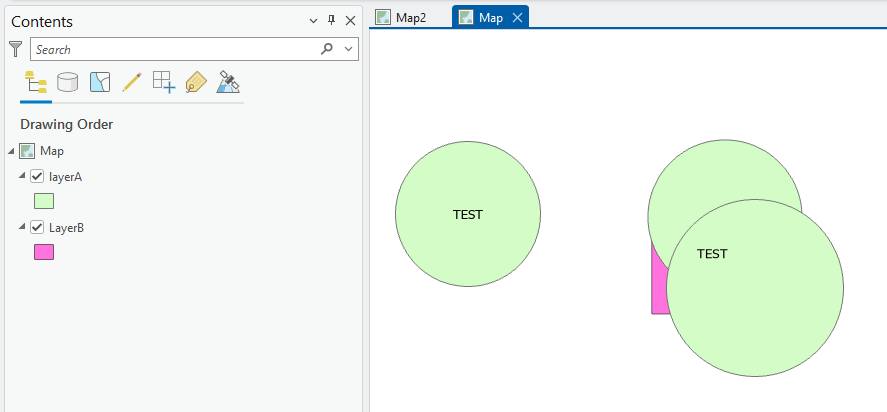Close the active Map tab
Screen dimensions: 887x412
(517, 18)
